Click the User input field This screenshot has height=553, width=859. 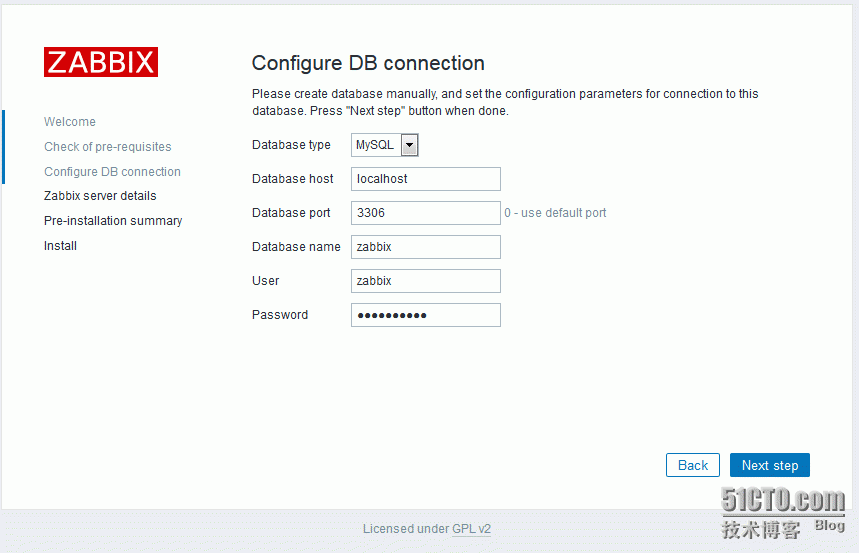pyautogui.click(x=426, y=281)
